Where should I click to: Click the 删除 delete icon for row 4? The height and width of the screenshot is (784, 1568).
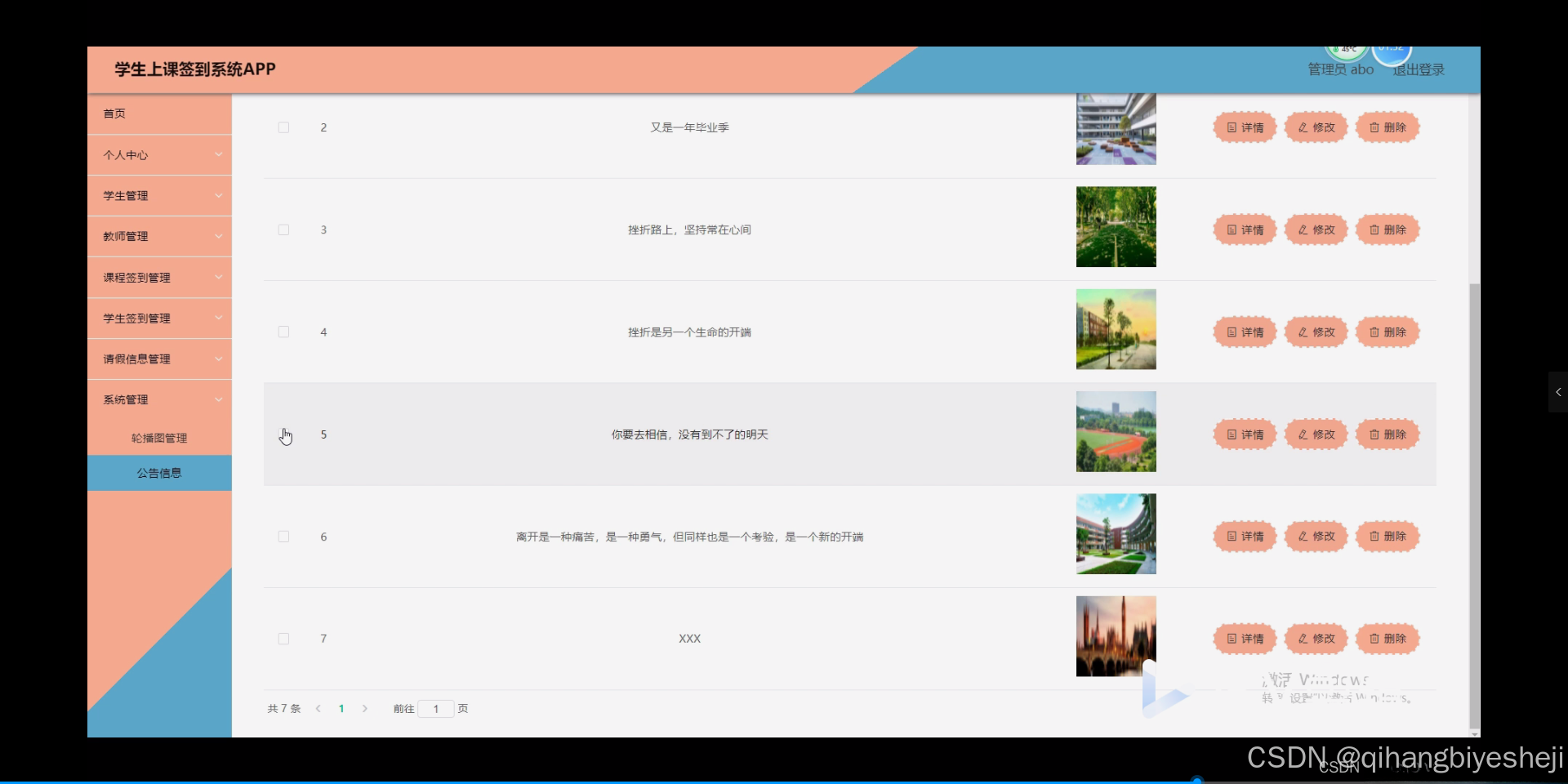pos(1388,332)
